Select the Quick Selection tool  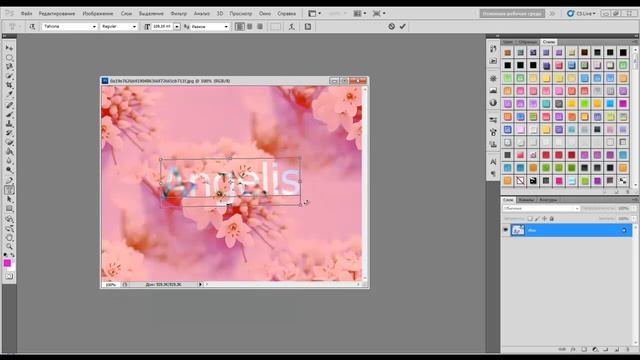[9, 76]
